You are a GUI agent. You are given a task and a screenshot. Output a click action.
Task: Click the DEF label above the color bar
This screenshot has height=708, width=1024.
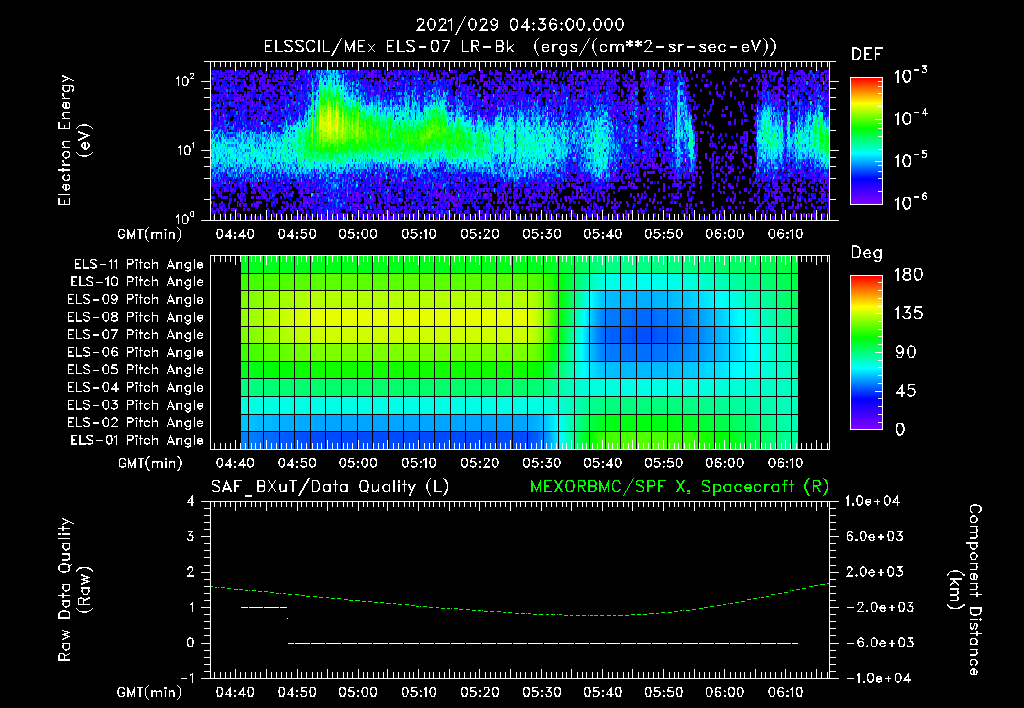click(x=867, y=55)
